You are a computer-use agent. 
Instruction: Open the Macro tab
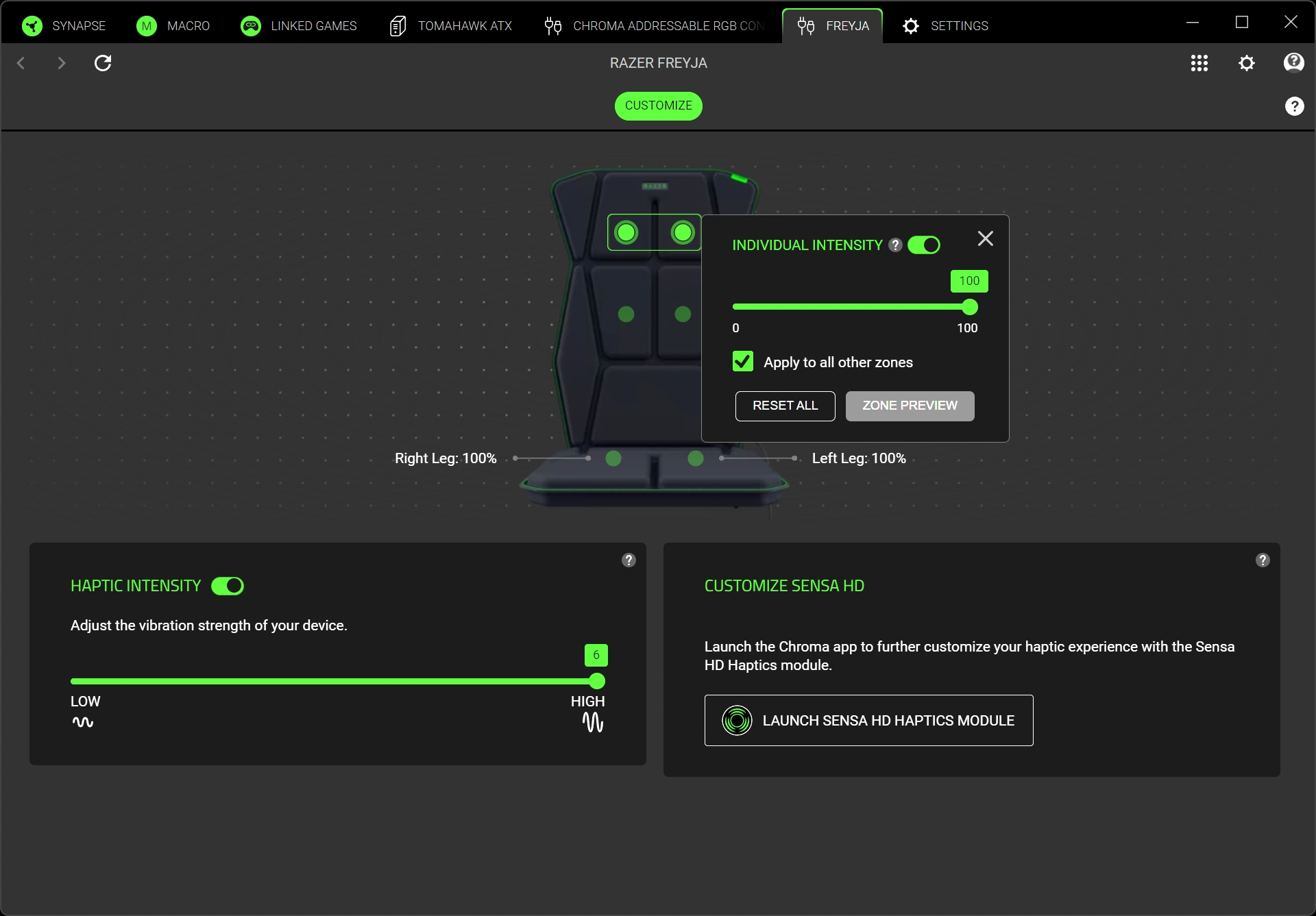pos(173,26)
